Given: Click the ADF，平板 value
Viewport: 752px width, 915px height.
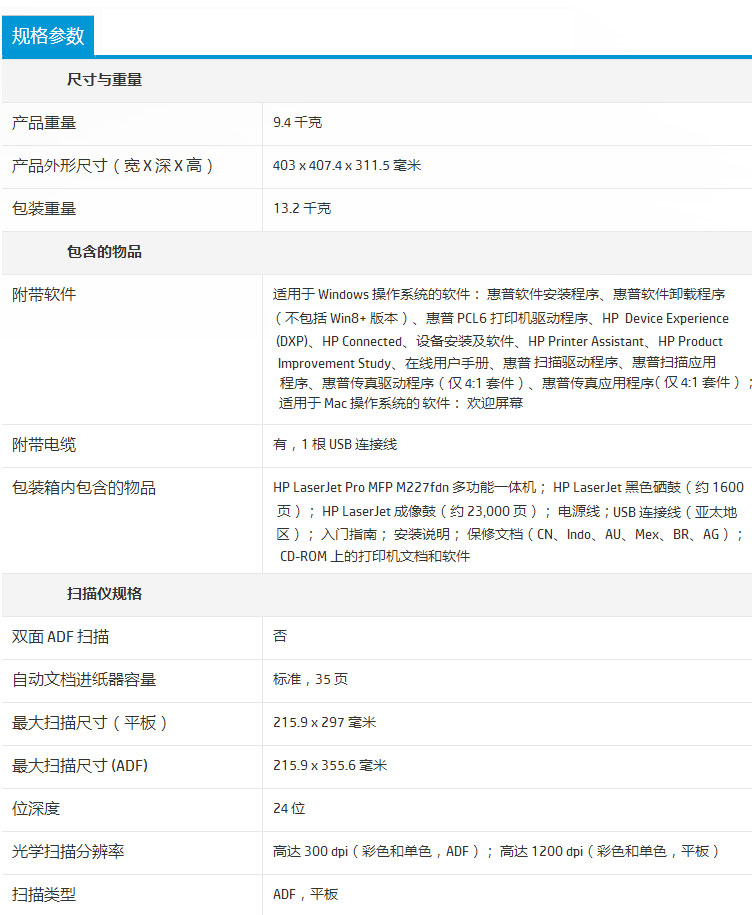Looking at the screenshot, I should point(306,894).
